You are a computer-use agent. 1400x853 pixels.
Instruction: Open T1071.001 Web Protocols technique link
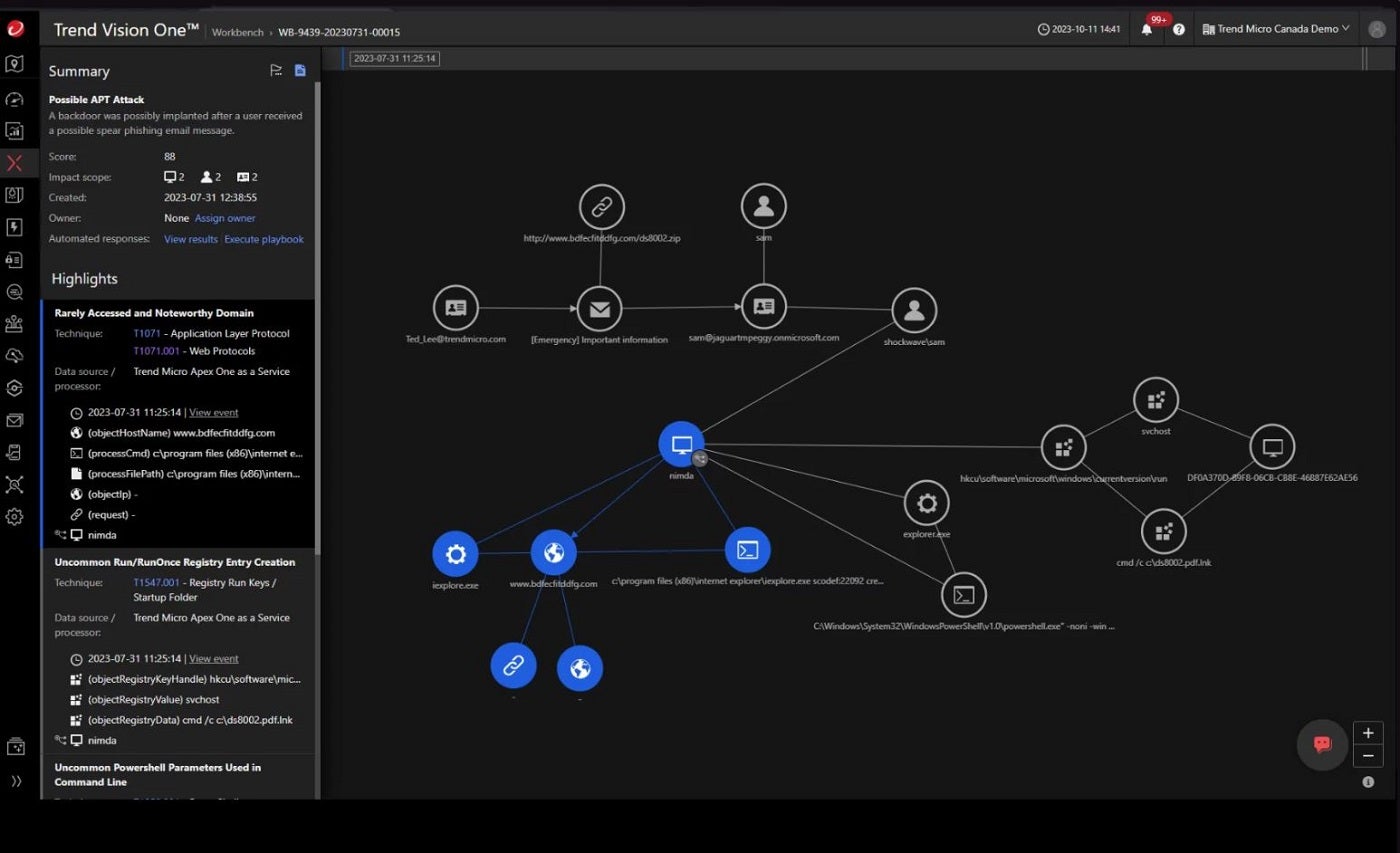click(155, 351)
